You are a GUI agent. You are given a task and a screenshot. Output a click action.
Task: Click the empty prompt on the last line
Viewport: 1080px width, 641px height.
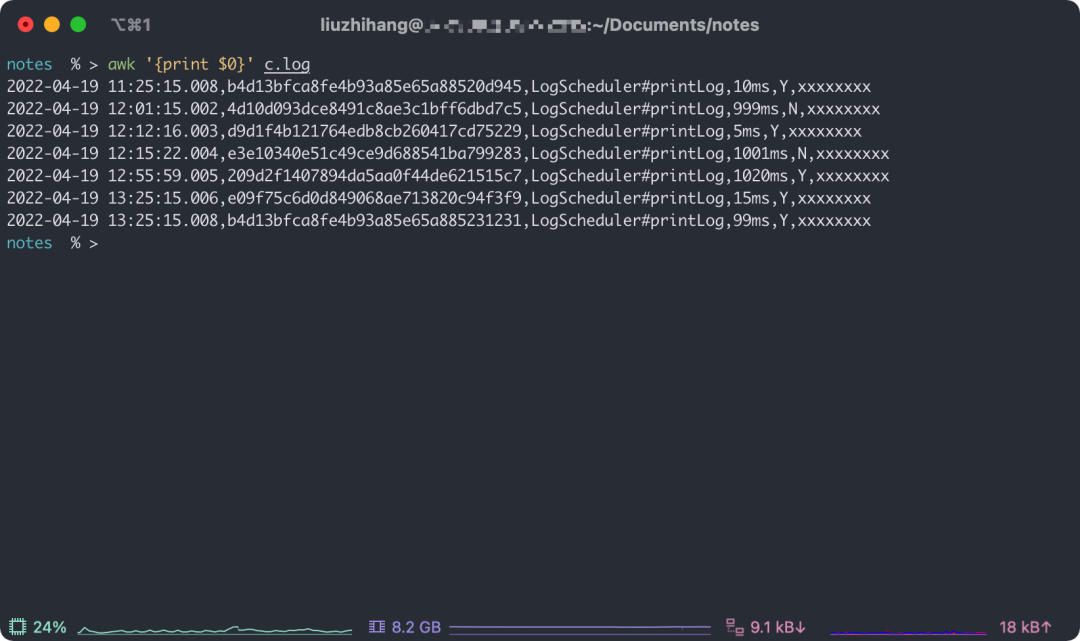click(52, 243)
